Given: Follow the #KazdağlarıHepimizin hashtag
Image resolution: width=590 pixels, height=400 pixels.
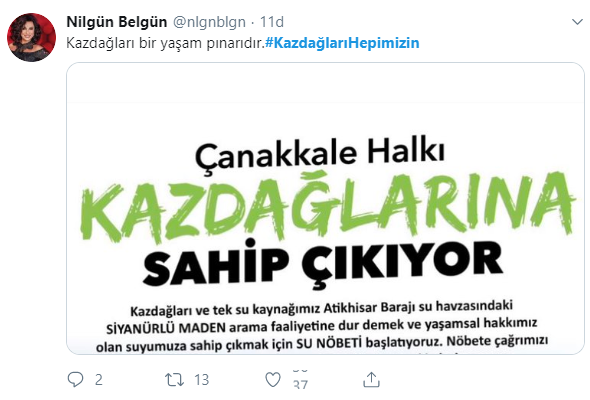Looking at the screenshot, I should coord(342,43).
